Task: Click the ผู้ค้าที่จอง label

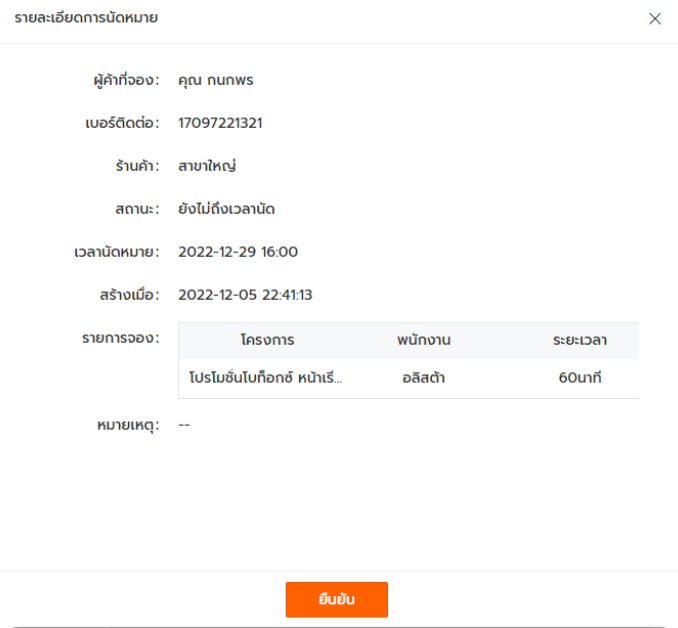Action: click(126, 80)
